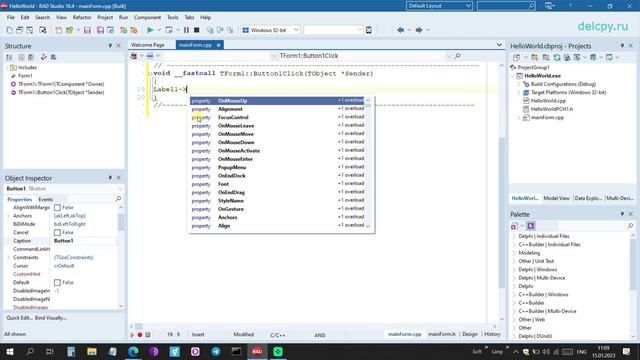Viewport: 640px width, 360px height.
Task: Open the File menu
Action: (x=11, y=18)
